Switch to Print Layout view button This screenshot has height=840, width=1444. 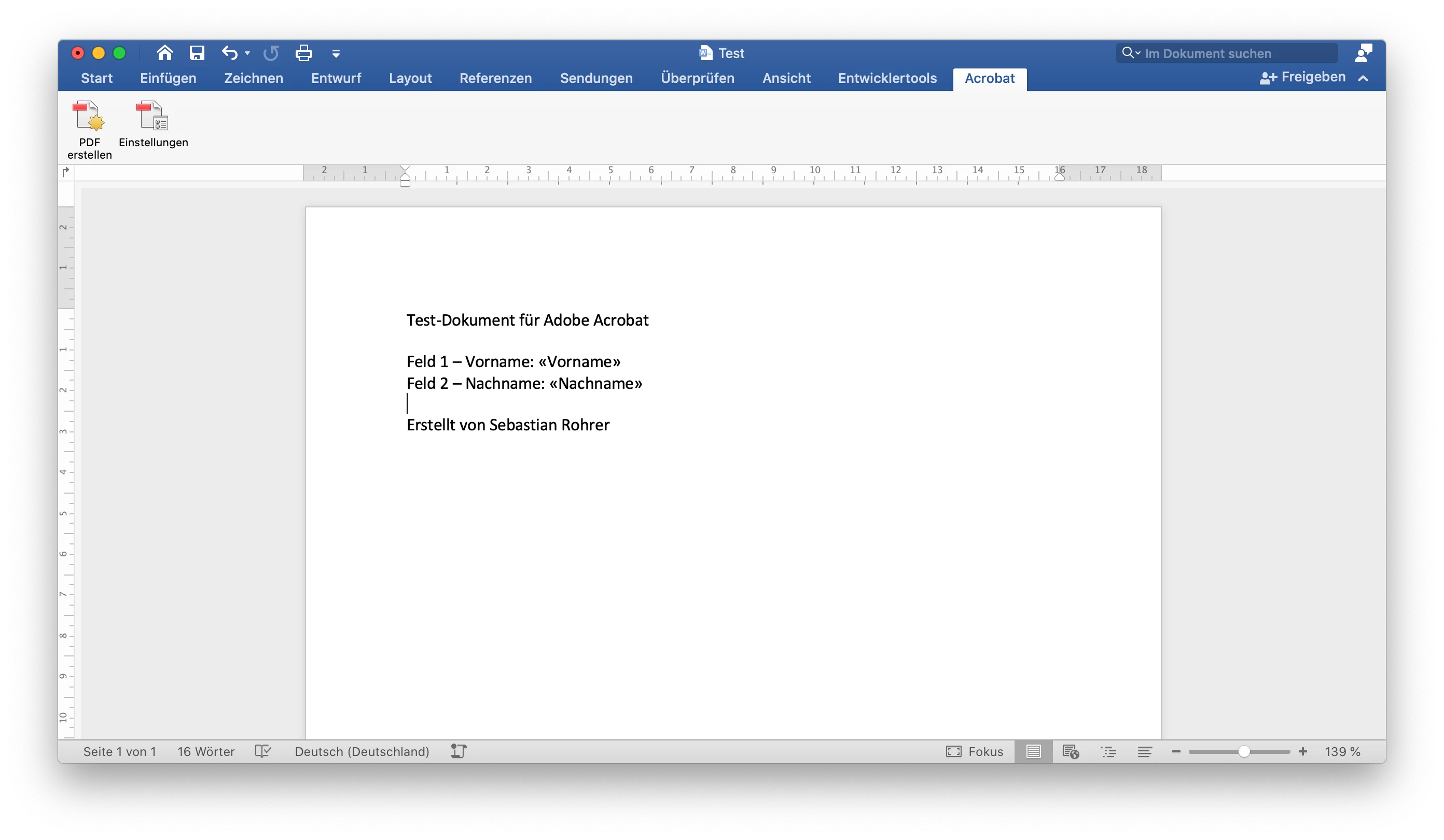coord(1033,751)
